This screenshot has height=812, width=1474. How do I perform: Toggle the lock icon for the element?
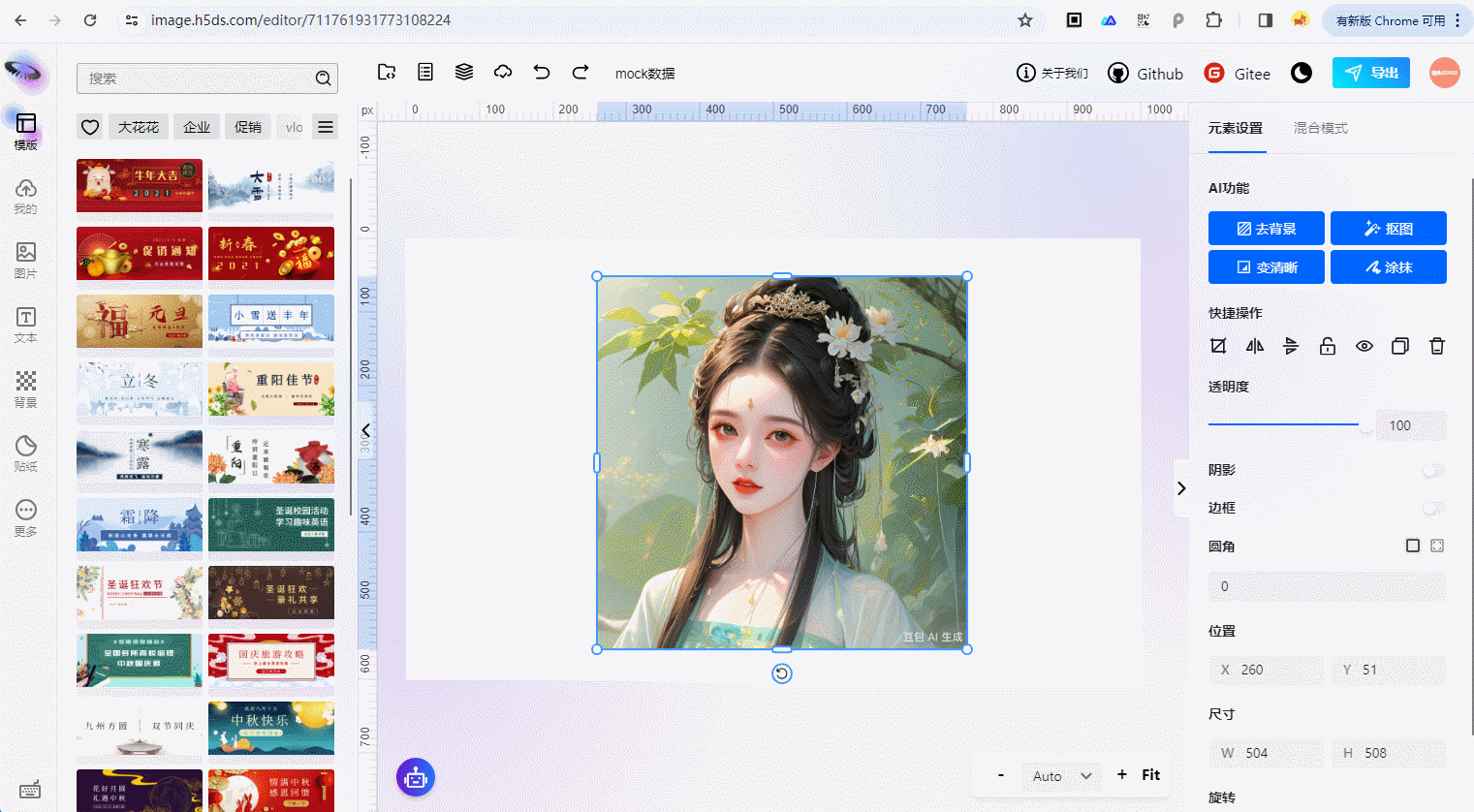pos(1328,346)
